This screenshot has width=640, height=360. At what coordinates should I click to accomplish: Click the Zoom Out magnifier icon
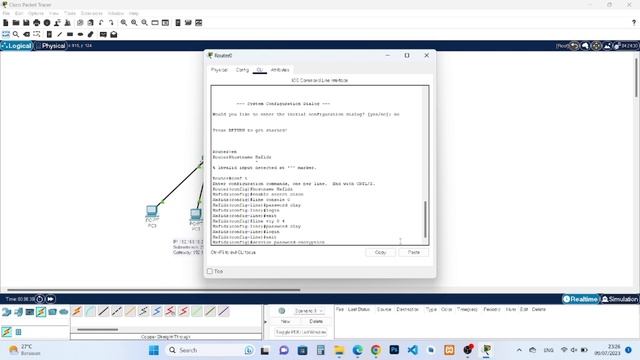coord(144,23)
